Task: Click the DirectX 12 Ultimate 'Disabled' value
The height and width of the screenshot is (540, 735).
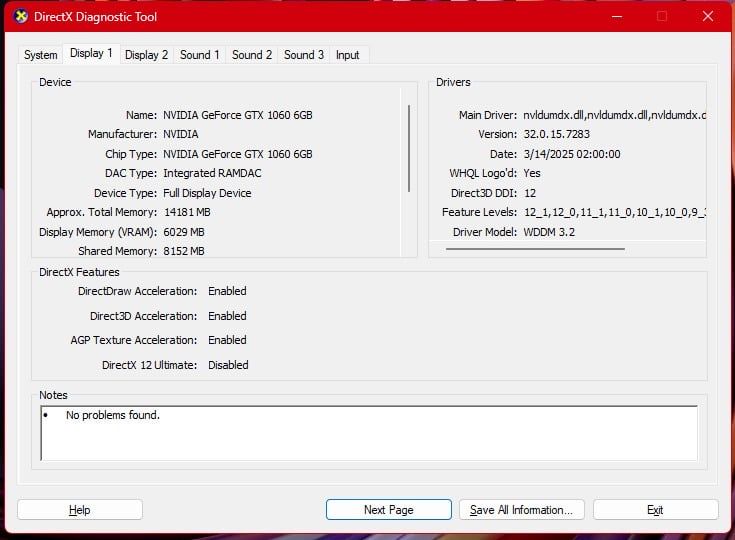Action: (228, 364)
